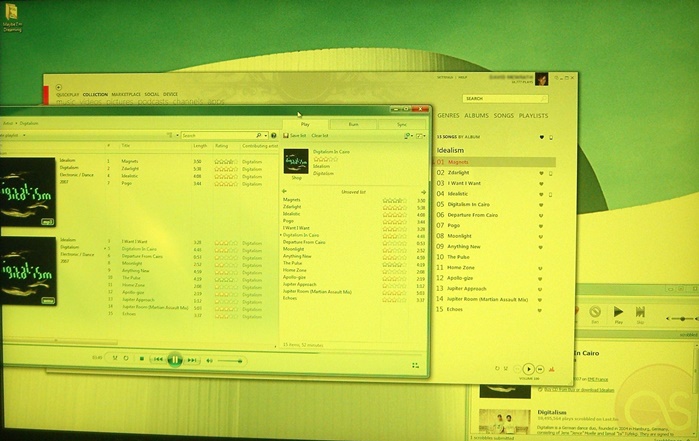Go to previous list arrow in Play pane
Viewport: 699px width, 441px height.
pyautogui.click(x=284, y=192)
